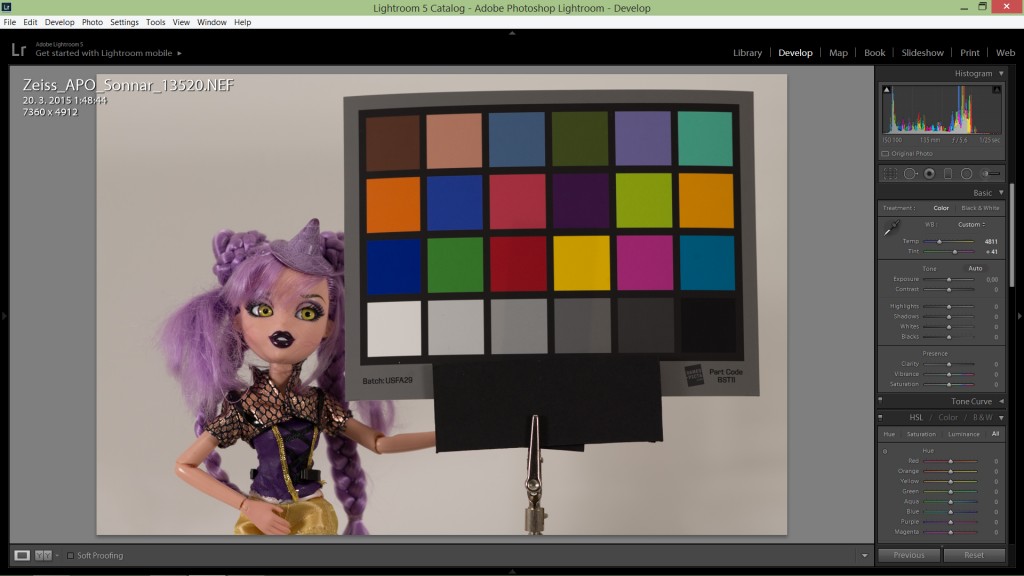Show All HSL sliders
The height and width of the screenshot is (576, 1024).
[x=995, y=434]
